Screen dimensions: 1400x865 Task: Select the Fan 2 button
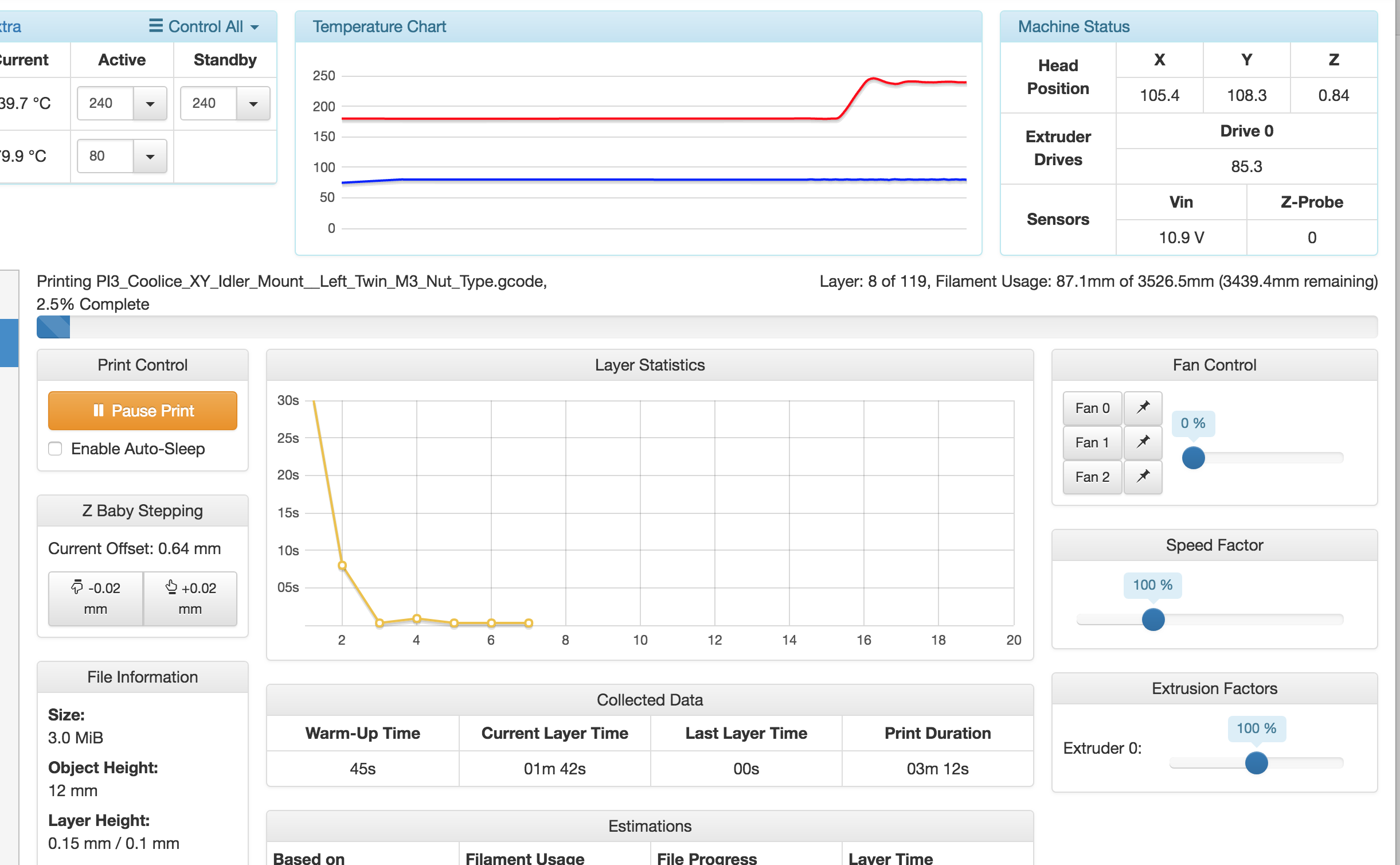pos(1092,477)
